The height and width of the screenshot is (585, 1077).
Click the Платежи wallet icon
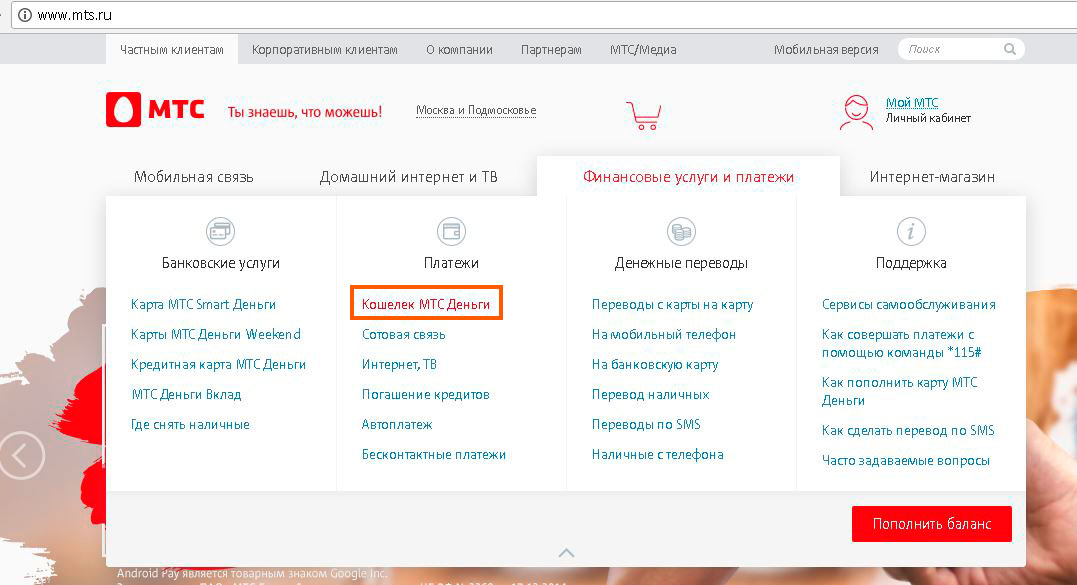click(451, 231)
